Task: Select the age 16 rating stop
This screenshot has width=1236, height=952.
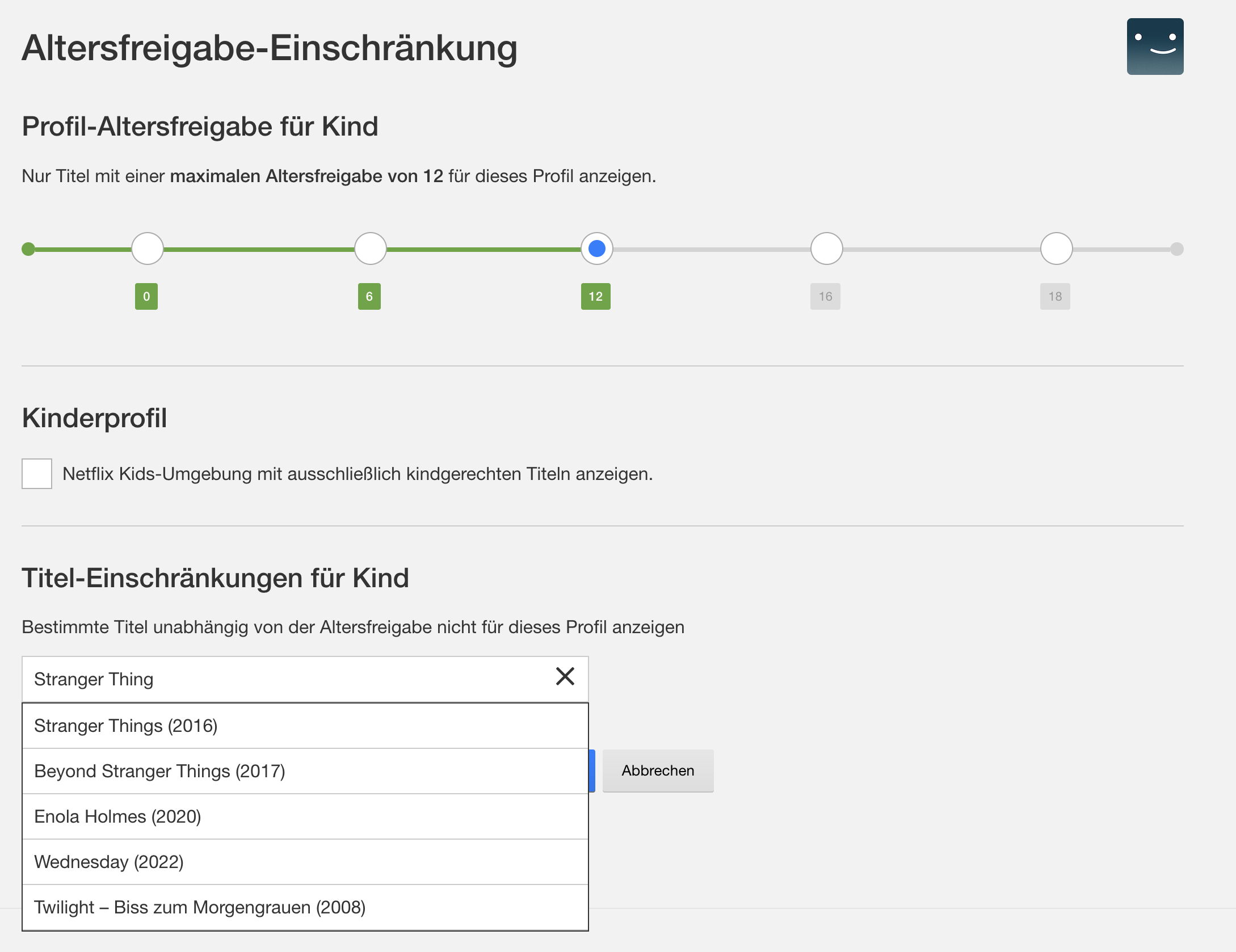Action: (x=827, y=248)
